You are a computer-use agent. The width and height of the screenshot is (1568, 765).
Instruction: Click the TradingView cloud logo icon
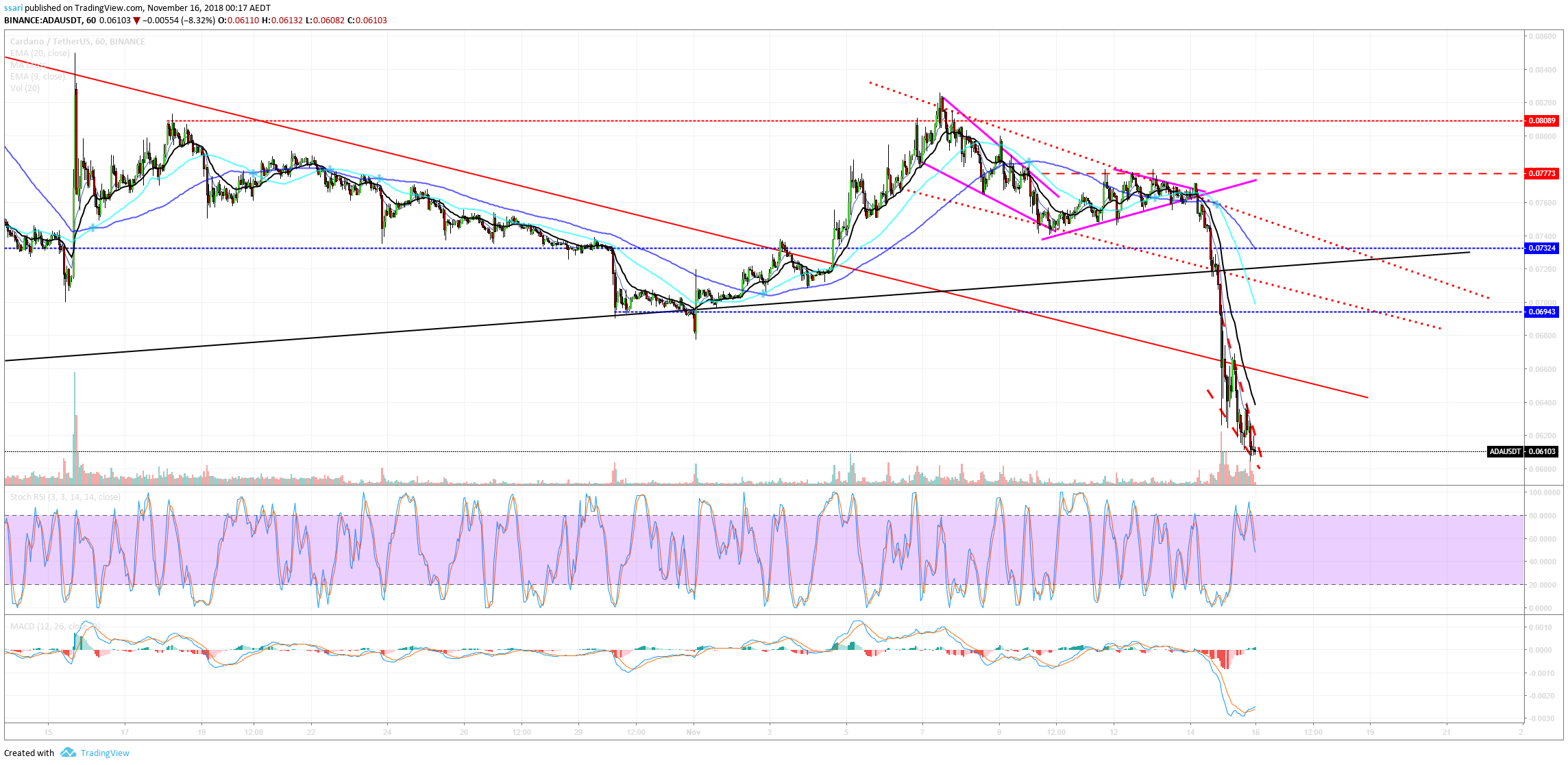68,752
